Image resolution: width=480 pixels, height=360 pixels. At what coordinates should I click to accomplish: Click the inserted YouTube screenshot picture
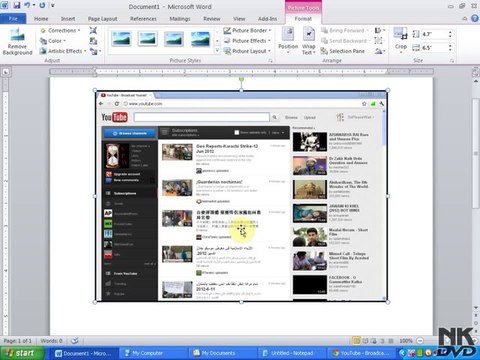241,196
